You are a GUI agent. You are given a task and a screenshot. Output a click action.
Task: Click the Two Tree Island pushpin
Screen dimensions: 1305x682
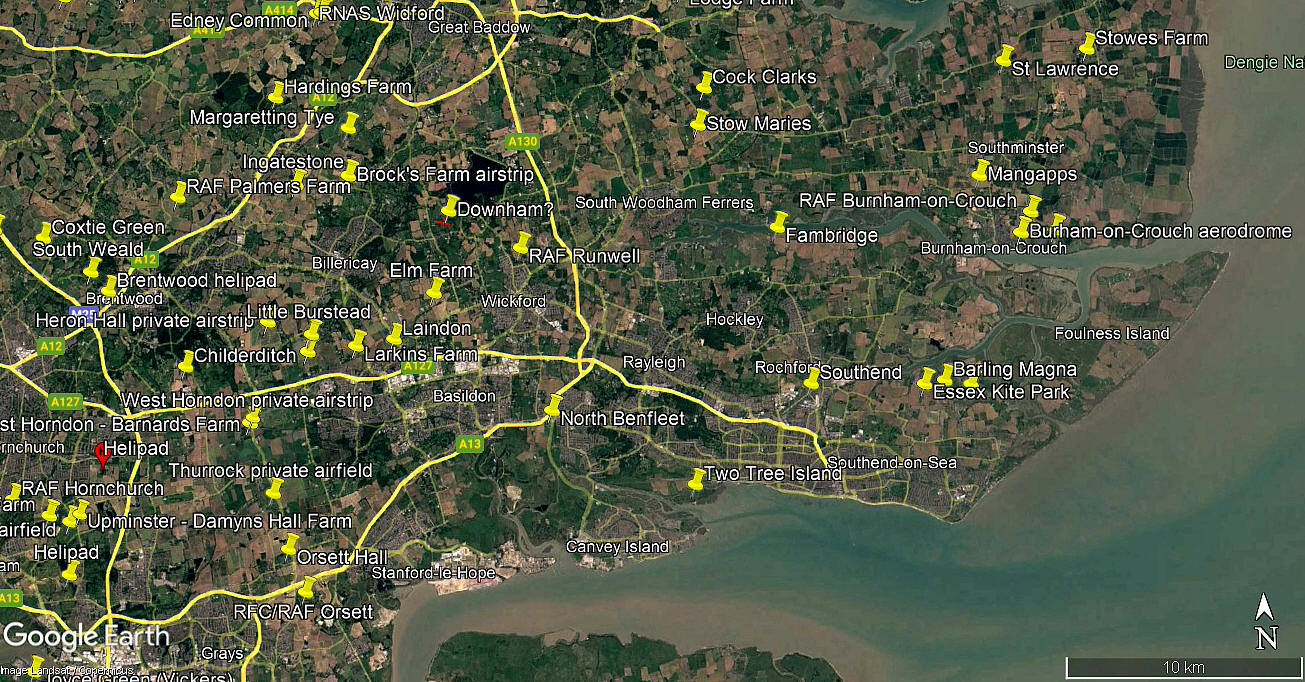(x=697, y=479)
